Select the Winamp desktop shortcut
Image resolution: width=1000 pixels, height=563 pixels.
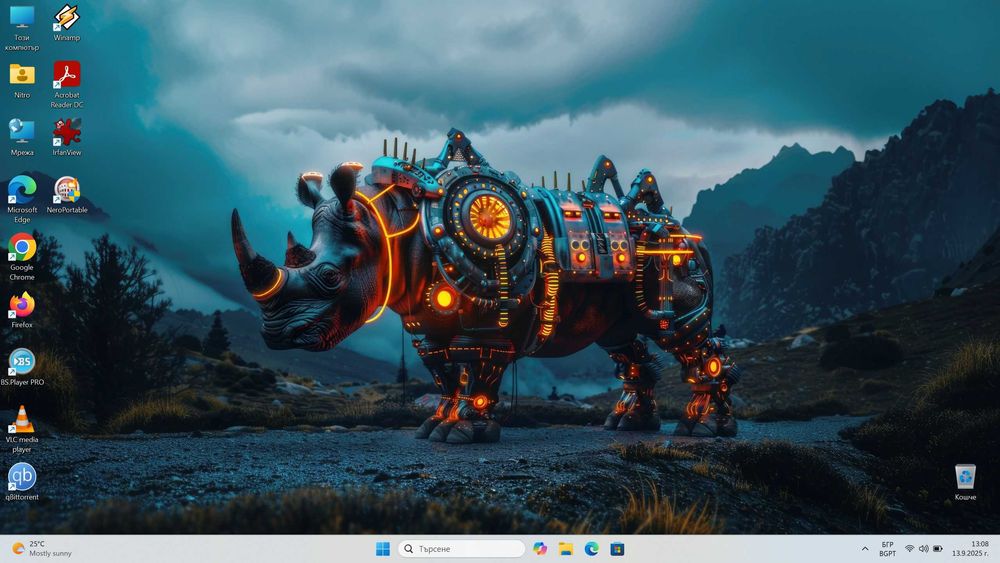tap(66, 23)
